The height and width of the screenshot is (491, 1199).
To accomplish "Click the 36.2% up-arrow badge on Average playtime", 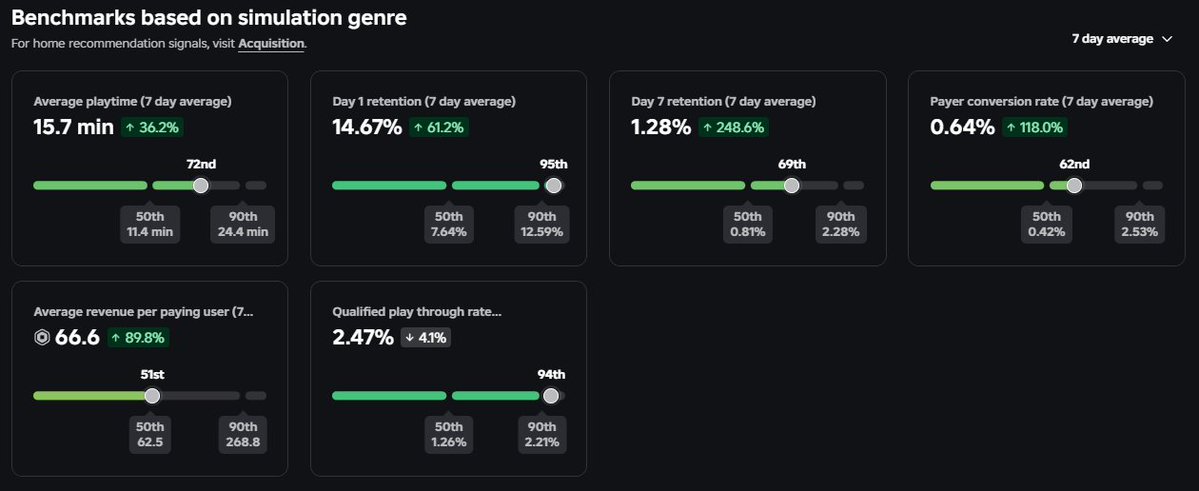I will pos(151,127).
